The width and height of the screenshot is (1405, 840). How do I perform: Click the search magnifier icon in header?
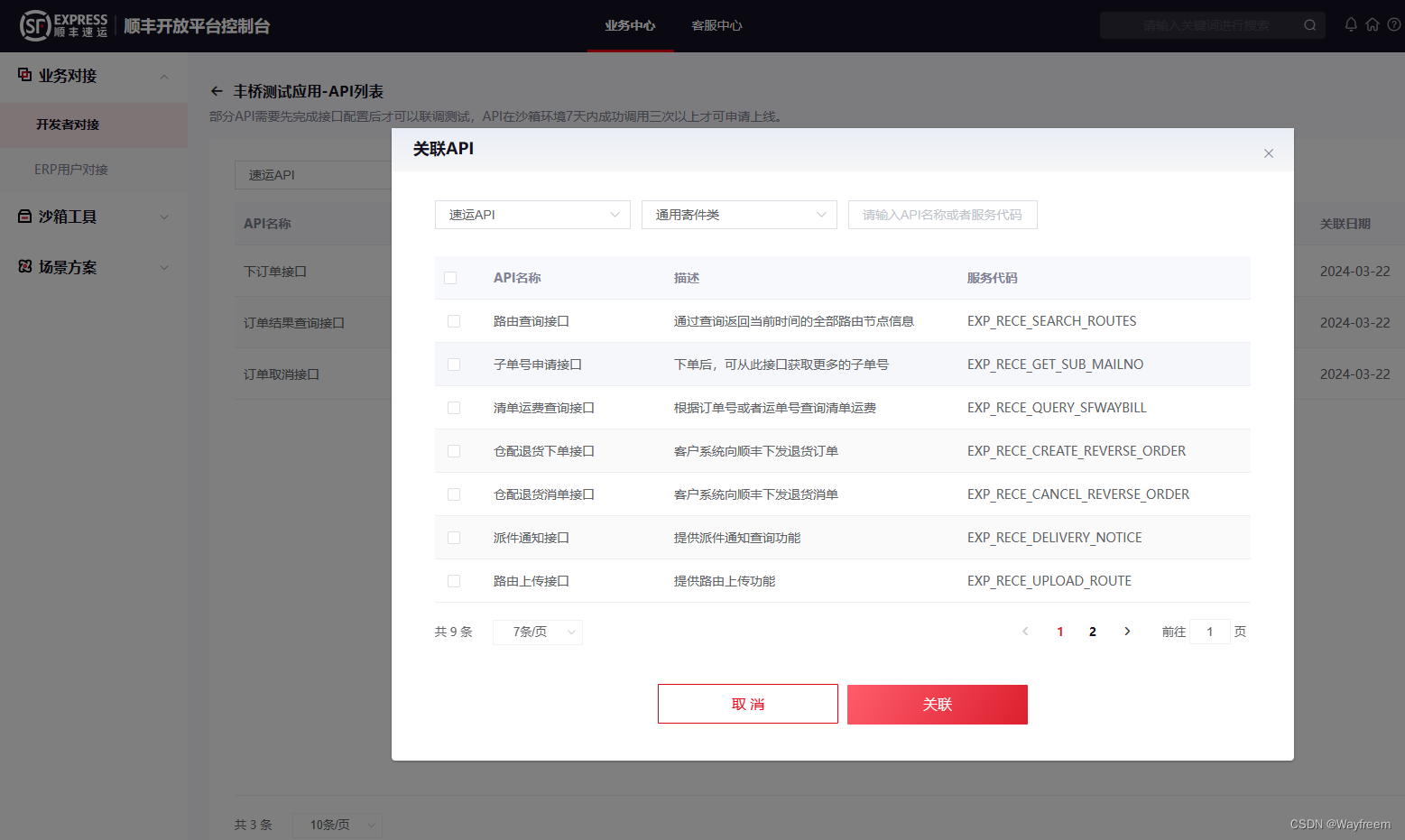tap(1309, 25)
